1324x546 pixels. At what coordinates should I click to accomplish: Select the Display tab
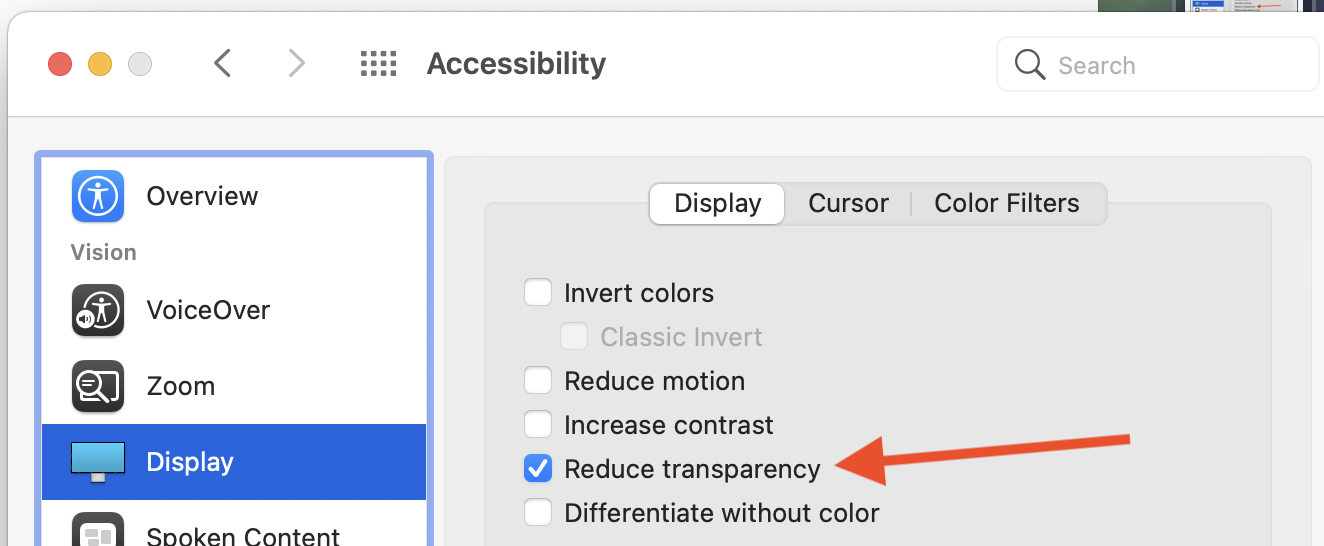coord(717,204)
